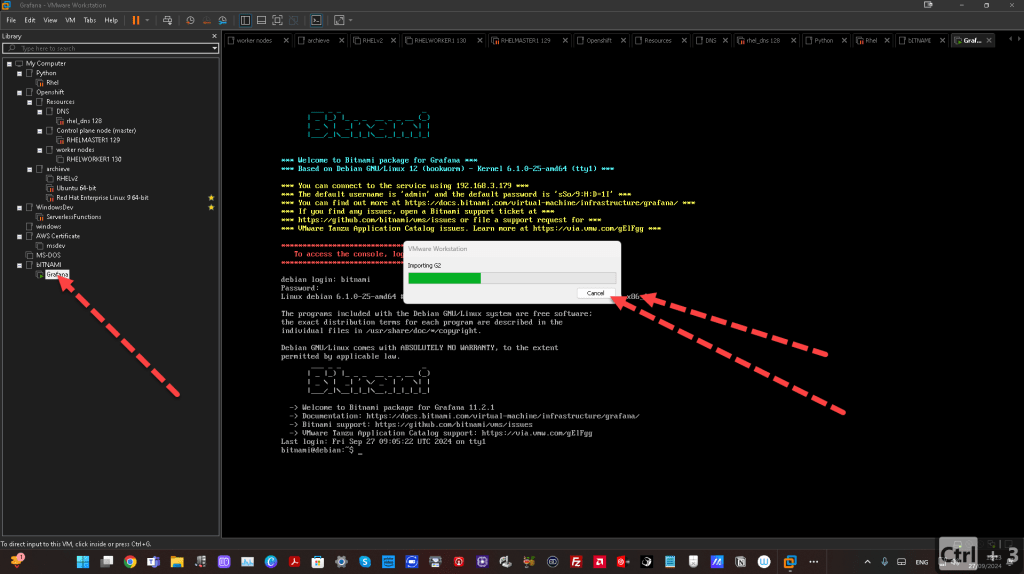This screenshot has width=1024, height=574.
Task: Open the Help menu
Action: [x=111, y=20]
